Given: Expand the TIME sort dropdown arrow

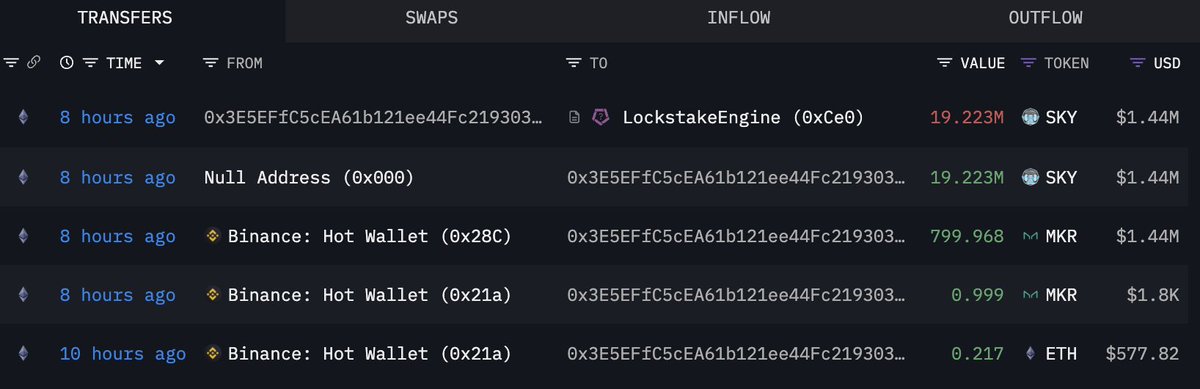Looking at the screenshot, I should [x=159, y=63].
